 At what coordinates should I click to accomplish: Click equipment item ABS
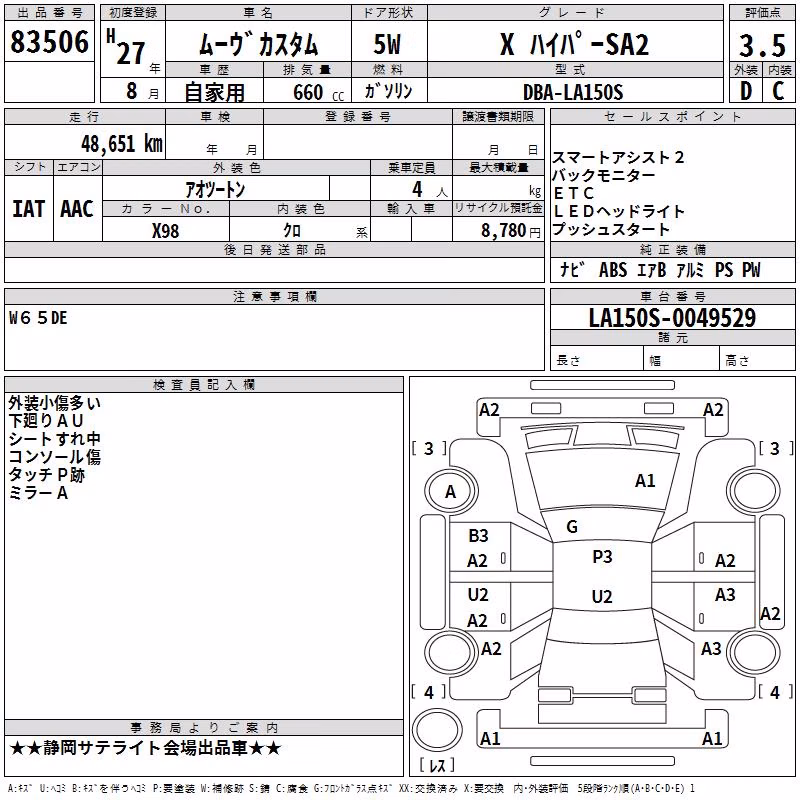pyautogui.click(x=613, y=270)
